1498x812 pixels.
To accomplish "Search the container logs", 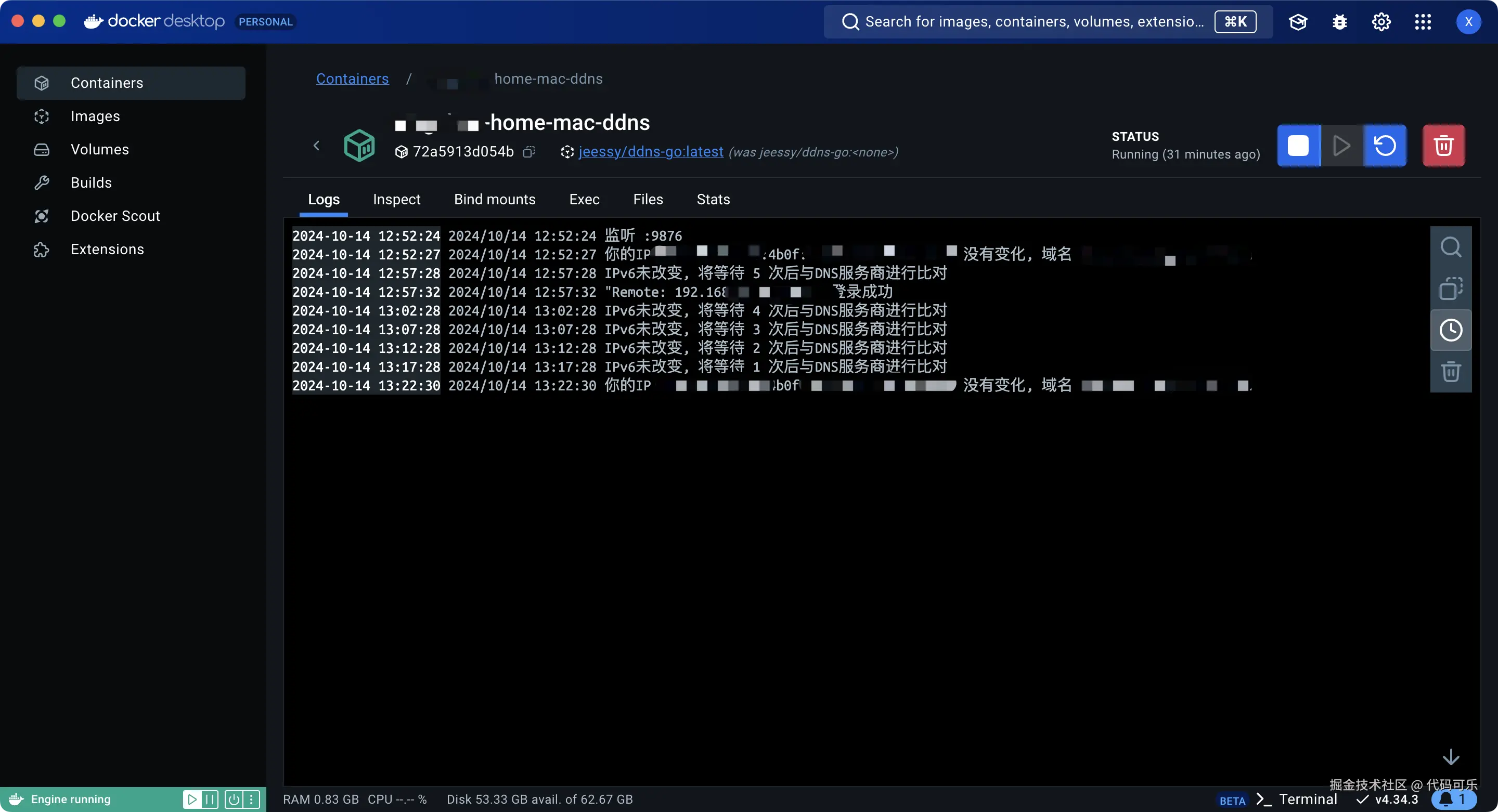I will point(1450,247).
